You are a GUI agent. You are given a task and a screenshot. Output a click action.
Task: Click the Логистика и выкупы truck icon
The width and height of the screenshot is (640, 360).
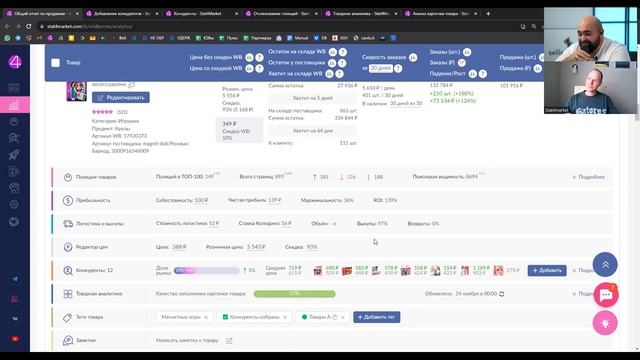pos(68,224)
